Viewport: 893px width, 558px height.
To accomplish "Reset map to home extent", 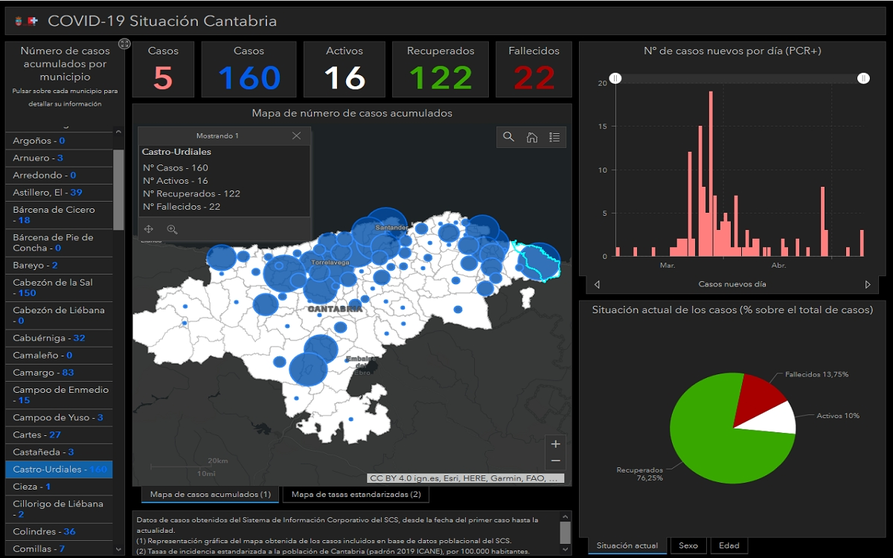I will 531,137.
